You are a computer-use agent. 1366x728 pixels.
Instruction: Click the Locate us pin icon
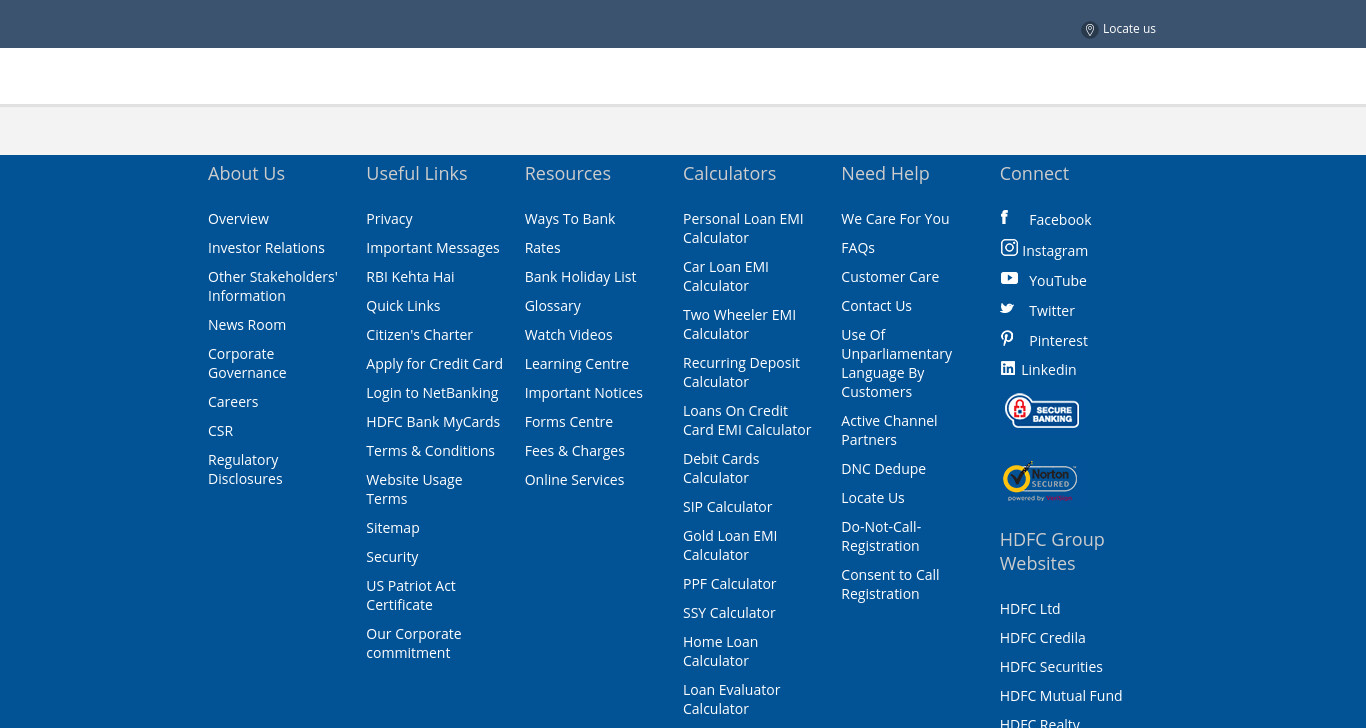coord(1090,30)
